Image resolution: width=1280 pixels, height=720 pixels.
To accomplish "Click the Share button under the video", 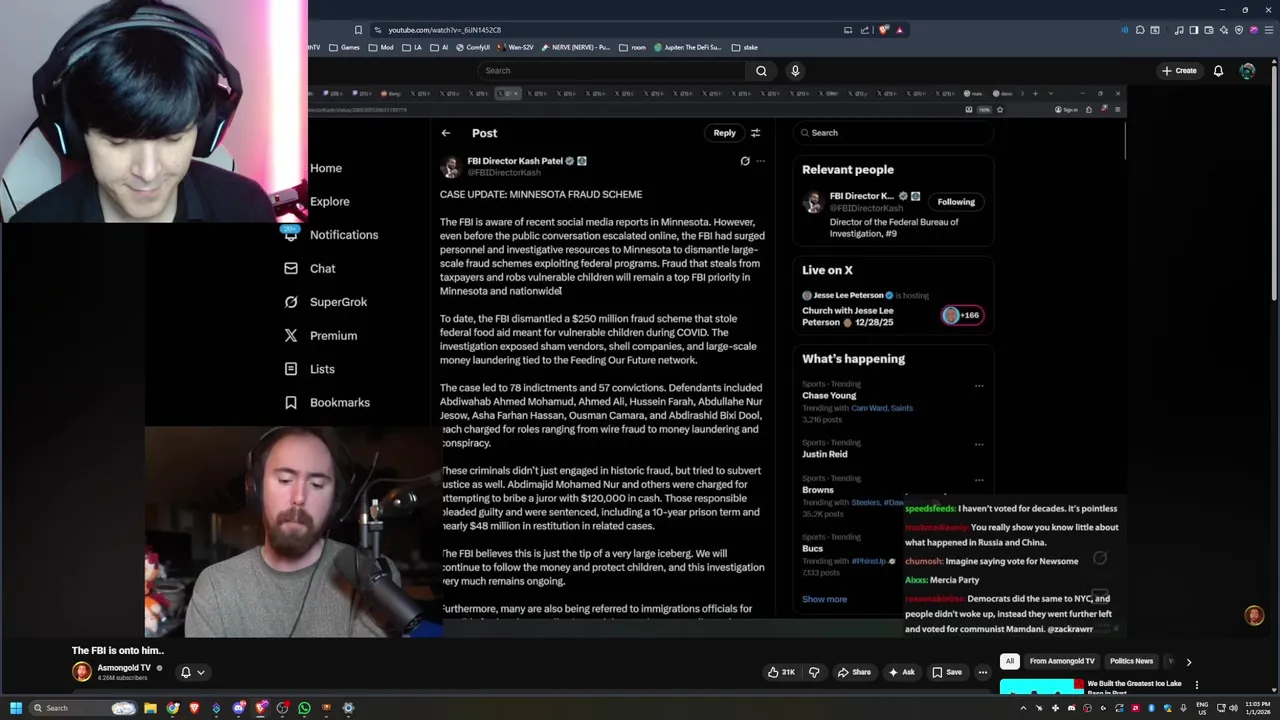I will [x=854, y=672].
